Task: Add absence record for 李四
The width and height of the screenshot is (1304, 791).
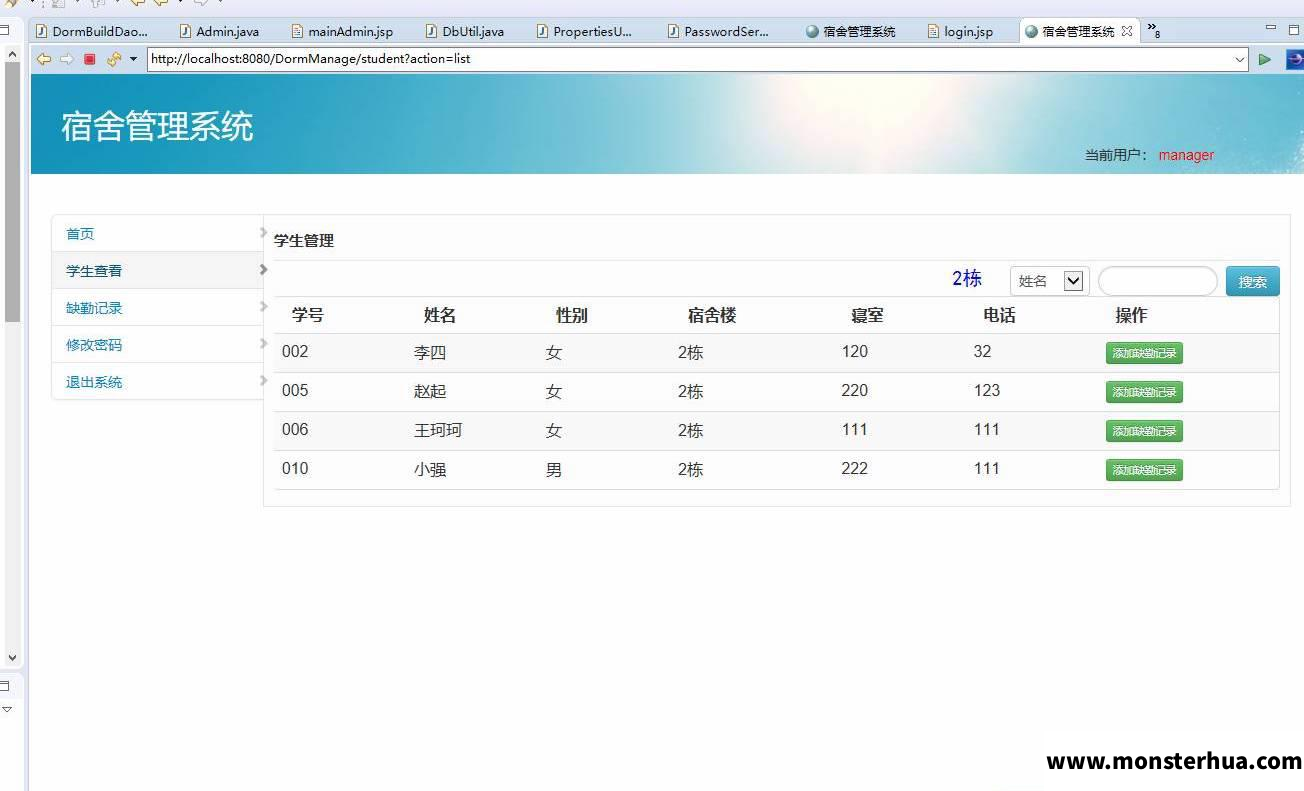Action: click(1144, 353)
